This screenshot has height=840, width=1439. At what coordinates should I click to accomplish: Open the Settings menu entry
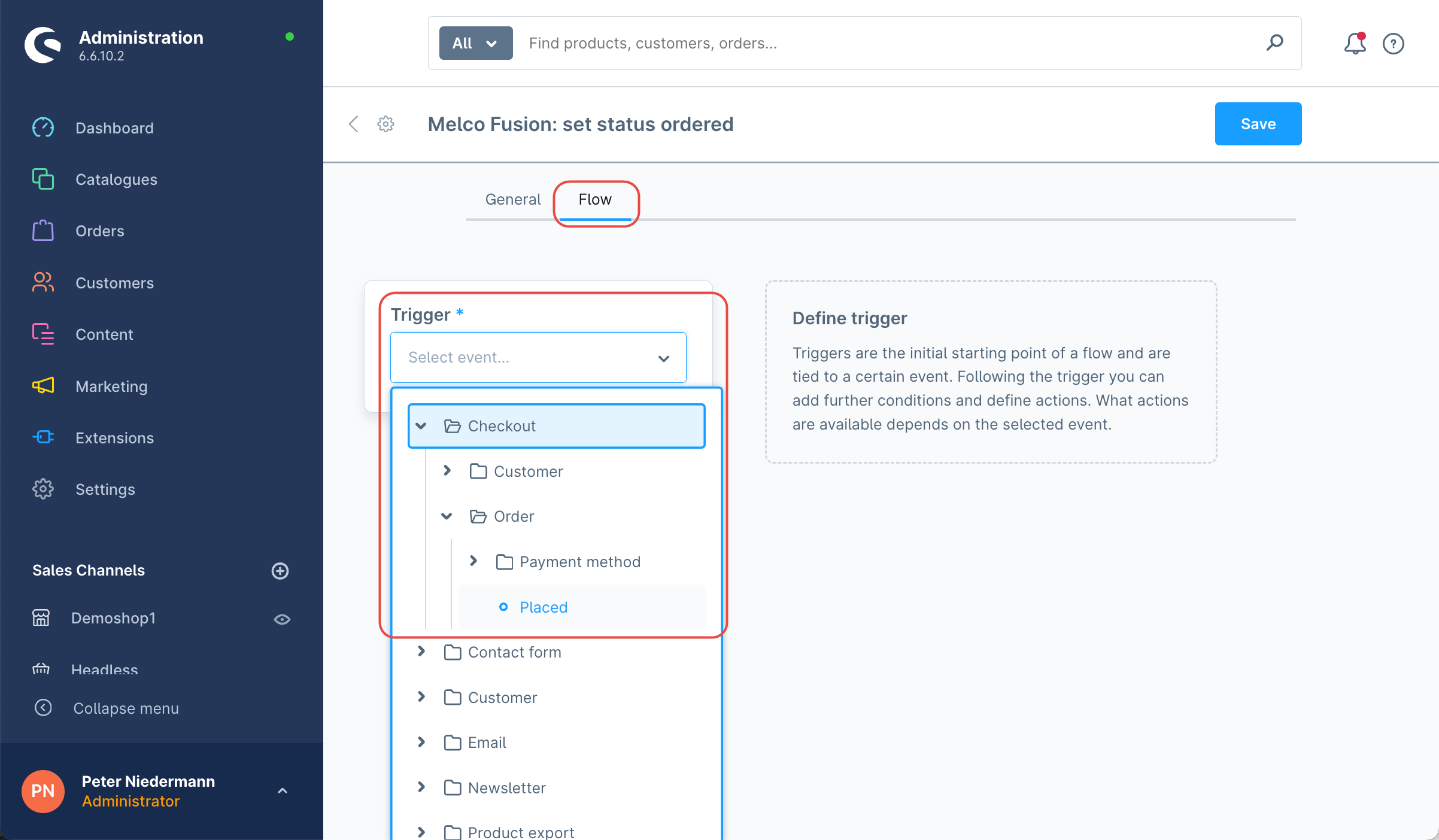click(x=105, y=489)
